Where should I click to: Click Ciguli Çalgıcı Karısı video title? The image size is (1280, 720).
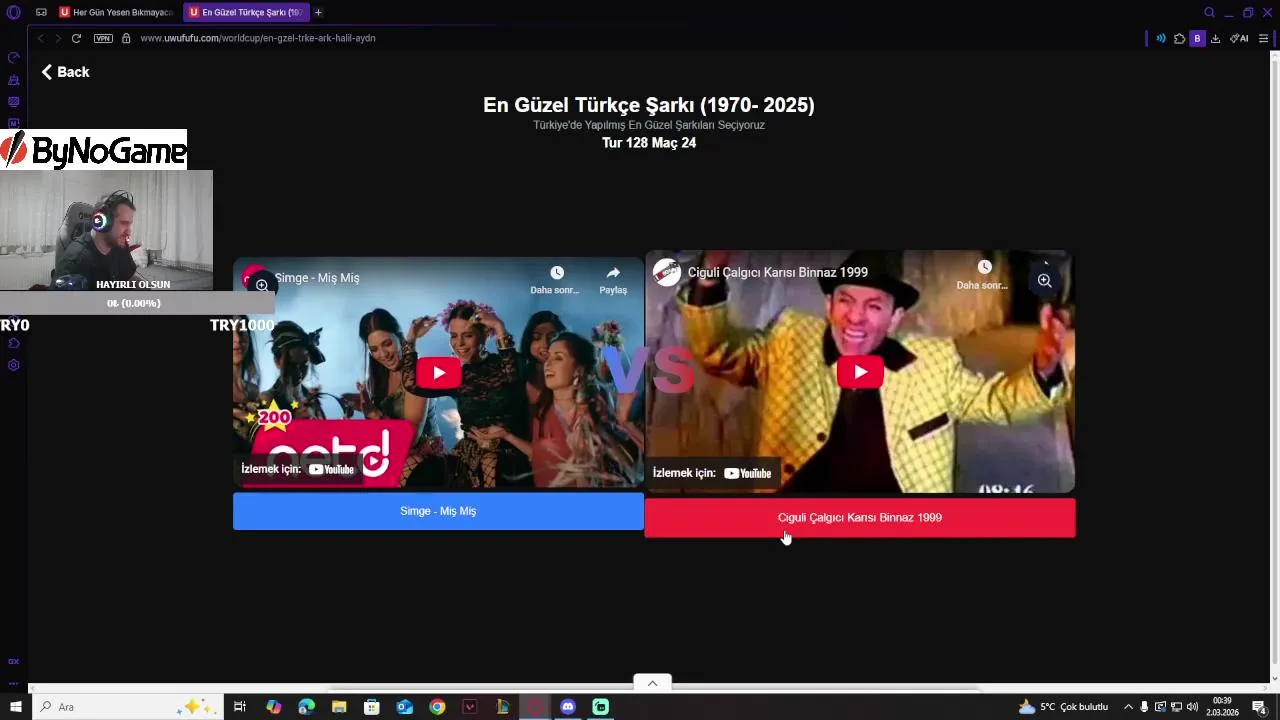tap(778, 272)
